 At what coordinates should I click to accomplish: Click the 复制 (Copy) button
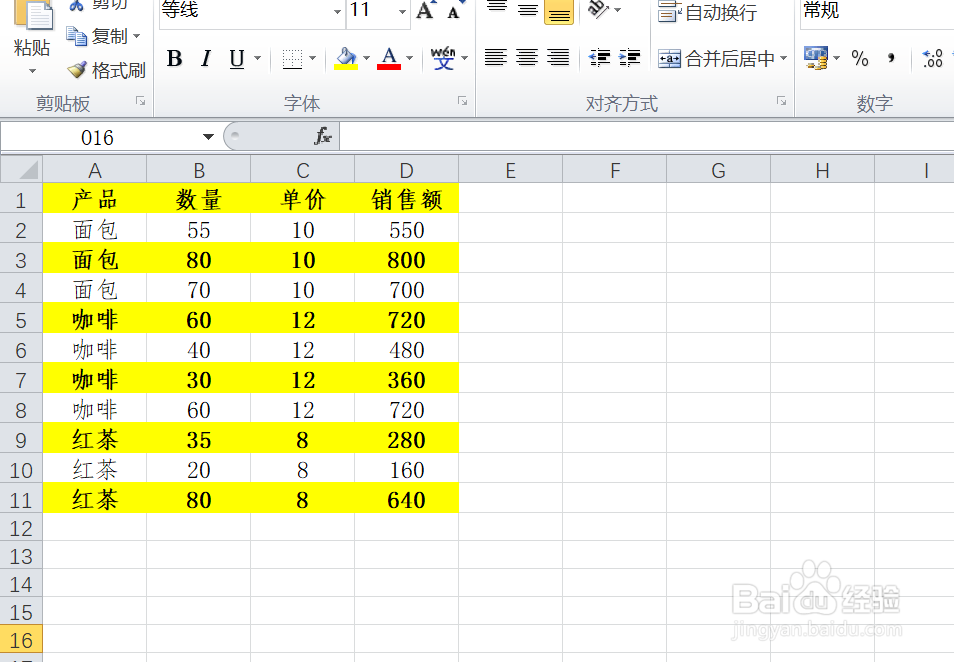105,37
